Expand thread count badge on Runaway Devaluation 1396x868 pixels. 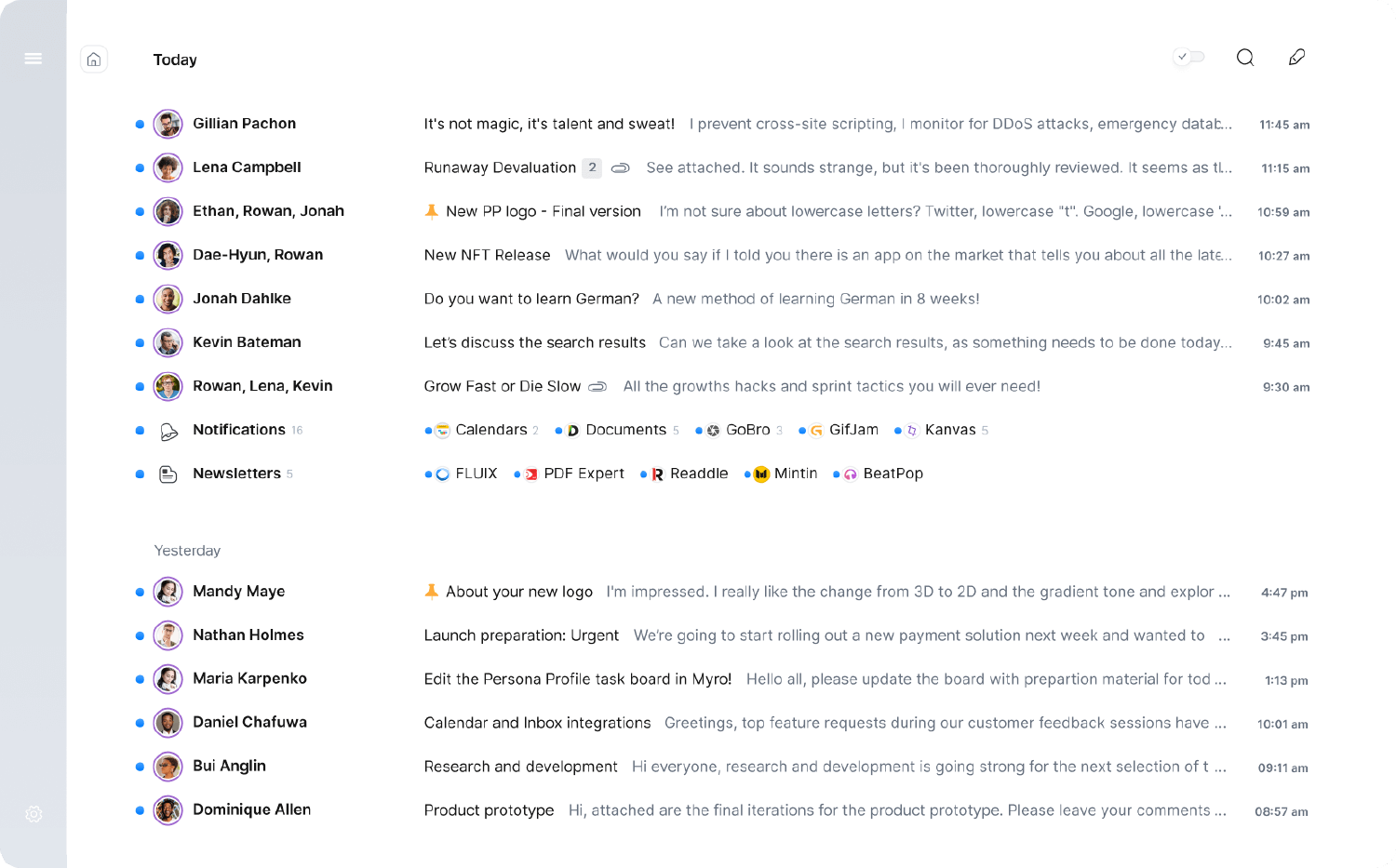point(591,167)
